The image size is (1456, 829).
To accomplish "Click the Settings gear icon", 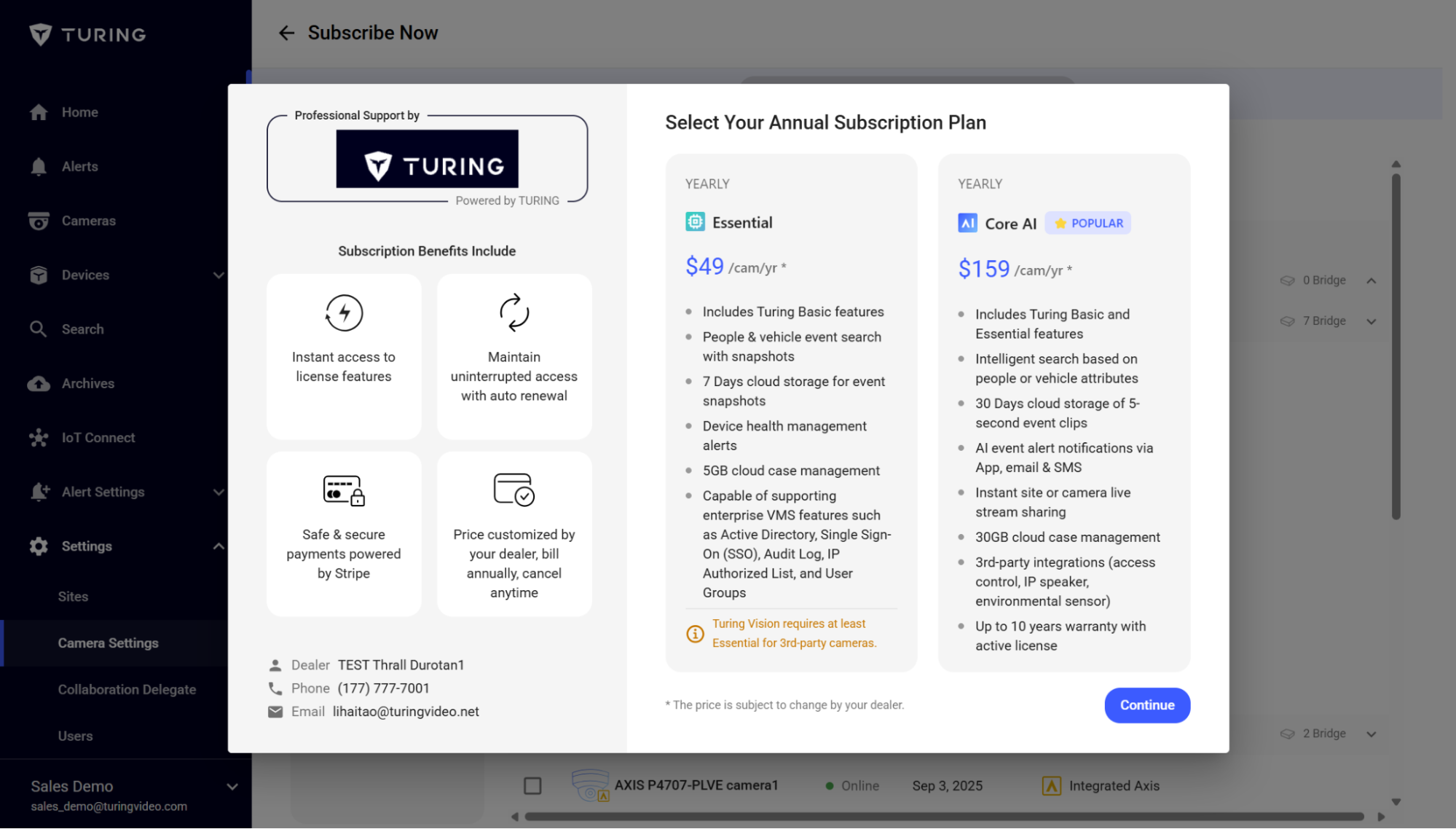I will (x=39, y=546).
